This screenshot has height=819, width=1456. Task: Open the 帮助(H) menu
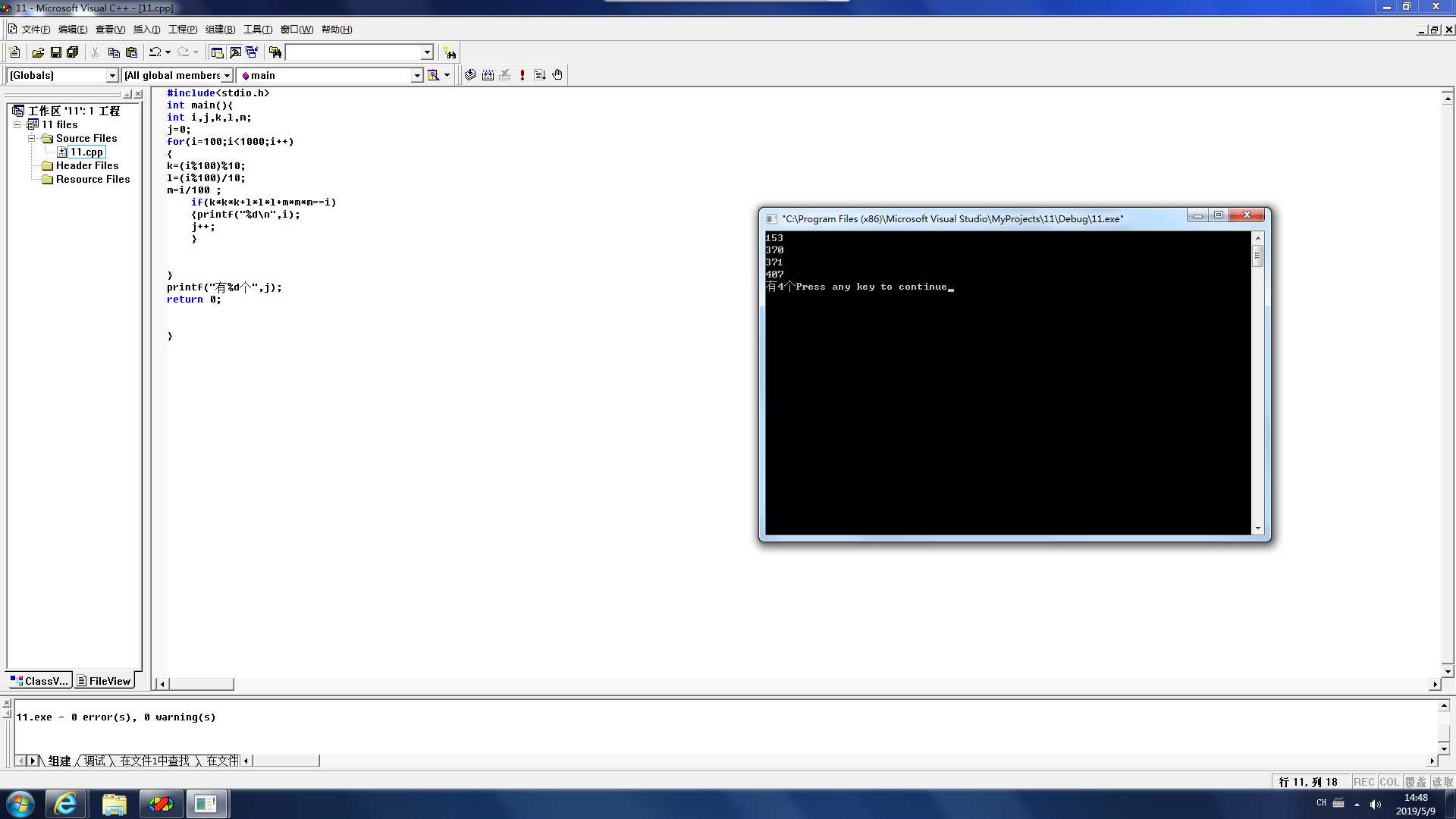tap(337, 30)
